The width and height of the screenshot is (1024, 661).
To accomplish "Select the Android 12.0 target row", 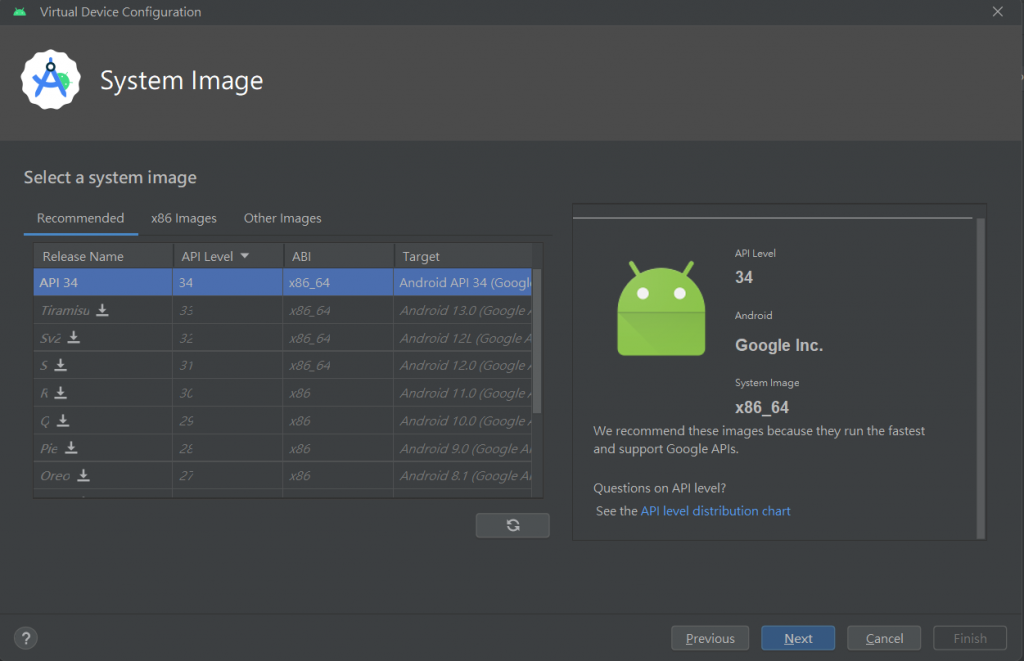I will click(283, 365).
